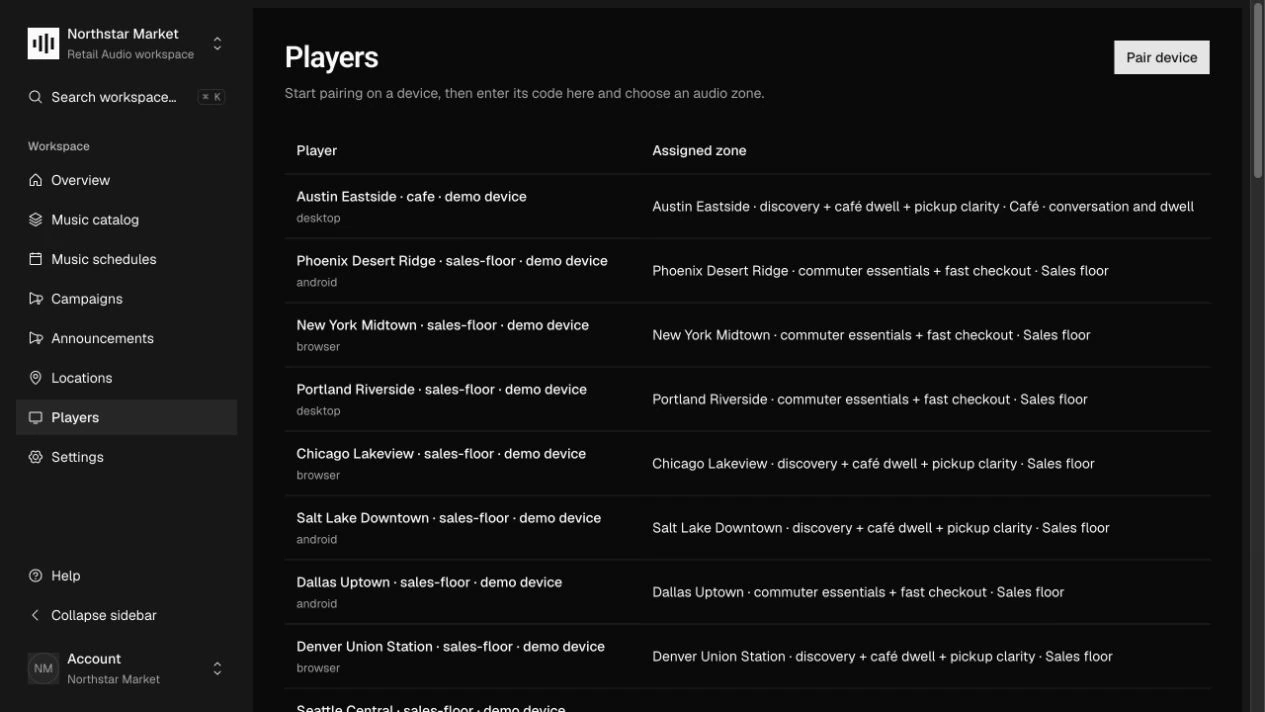The width and height of the screenshot is (1265, 712).
Task: Click the Help question mark icon
Action: pyautogui.click(x=36, y=576)
